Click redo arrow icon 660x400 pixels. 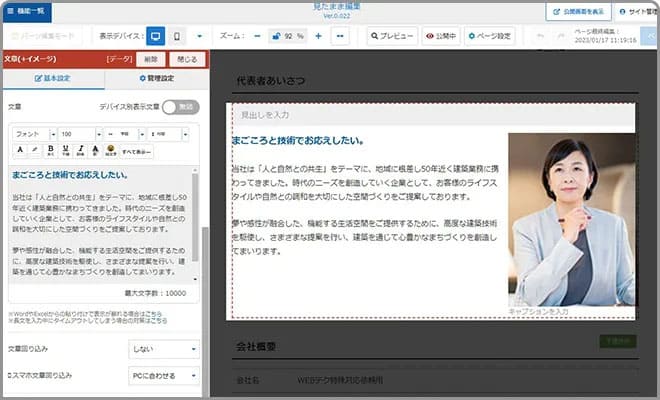coord(560,36)
